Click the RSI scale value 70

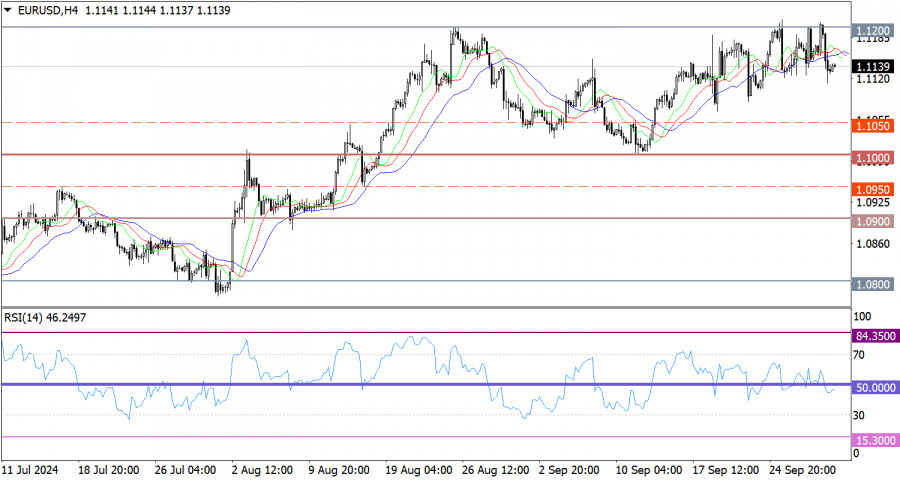tap(859, 355)
